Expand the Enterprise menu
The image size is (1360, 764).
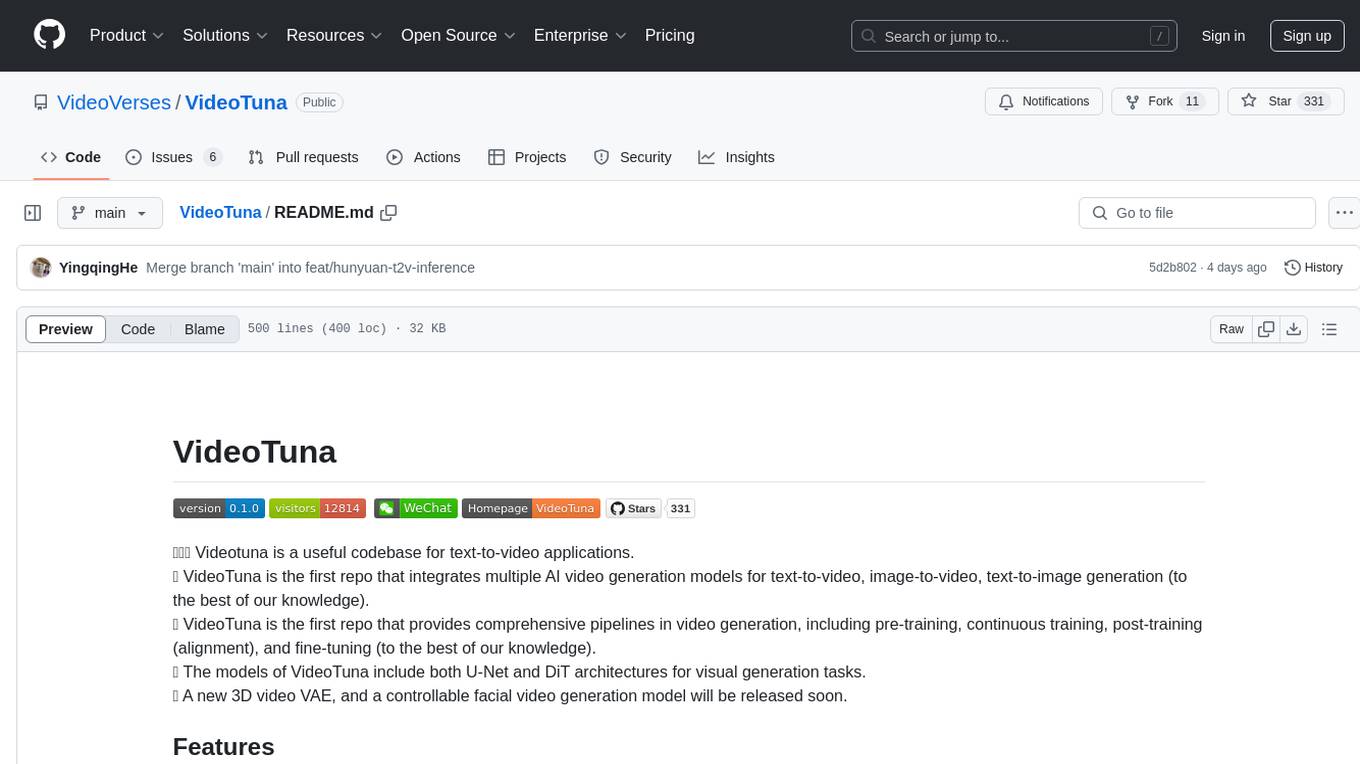tap(580, 35)
